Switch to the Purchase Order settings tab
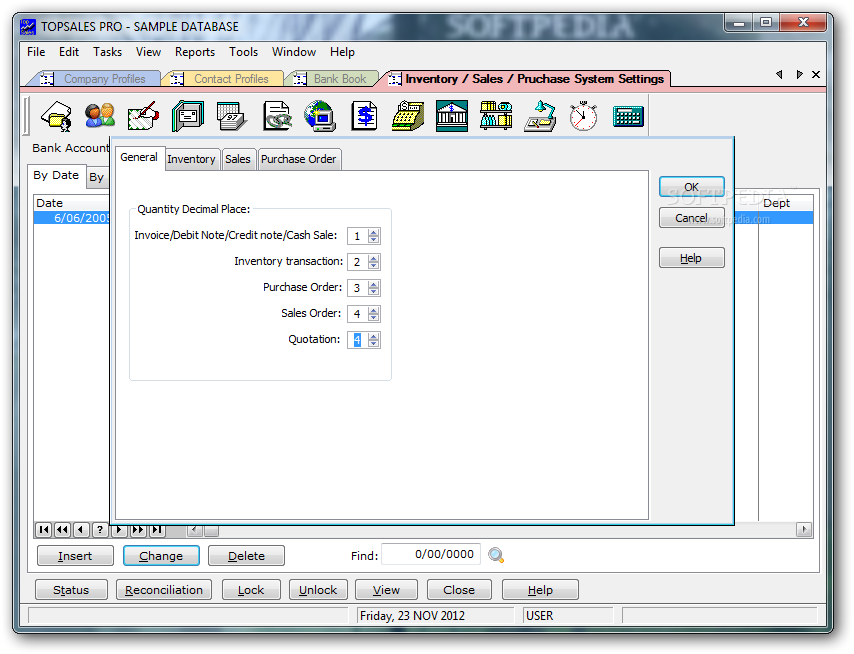Screen dimensions: 854x654 [x=299, y=159]
